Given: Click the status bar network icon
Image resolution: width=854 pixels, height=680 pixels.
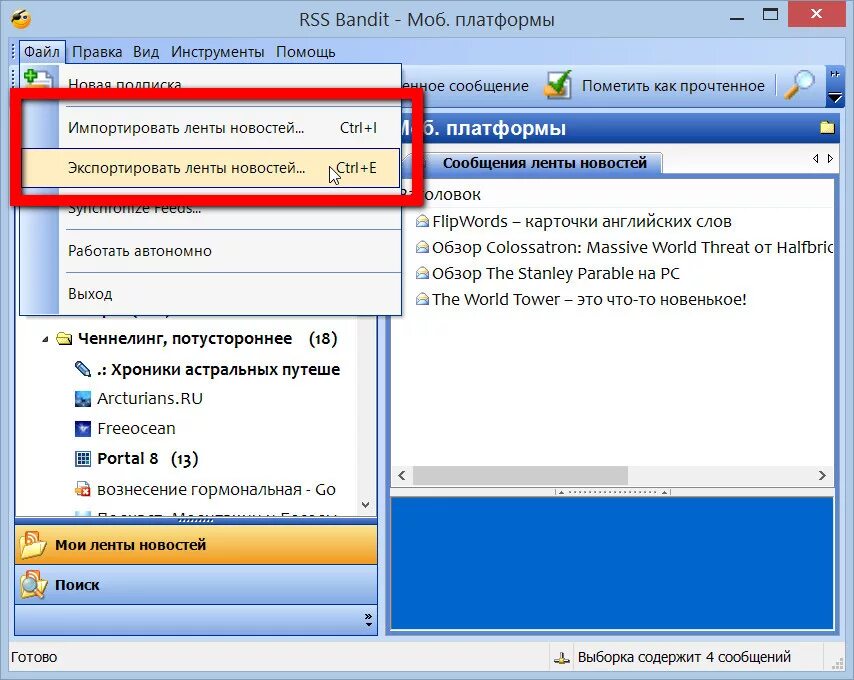Looking at the screenshot, I should (x=562, y=658).
